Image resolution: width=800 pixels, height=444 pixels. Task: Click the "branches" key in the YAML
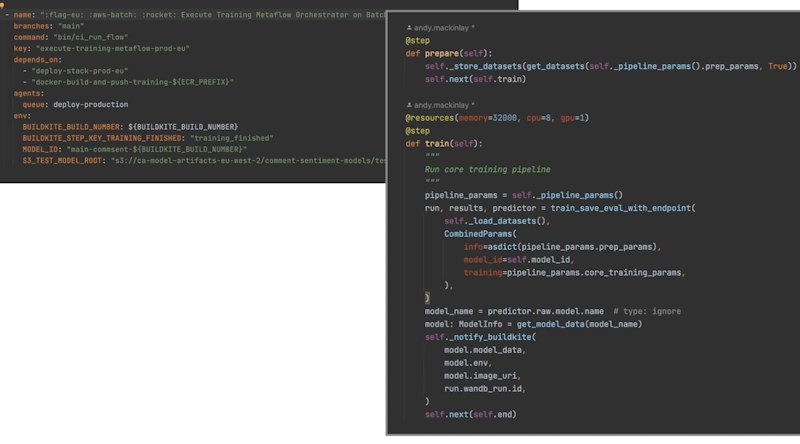pyautogui.click(x=35, y=26)
